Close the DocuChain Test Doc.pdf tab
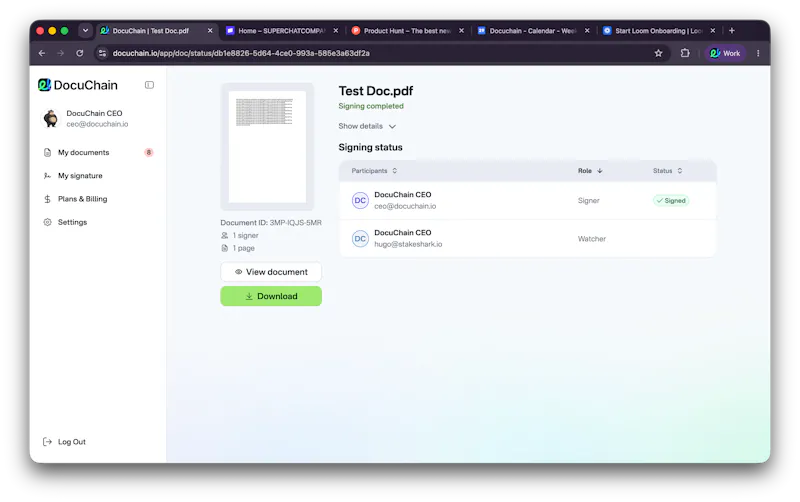 point(210,31)
